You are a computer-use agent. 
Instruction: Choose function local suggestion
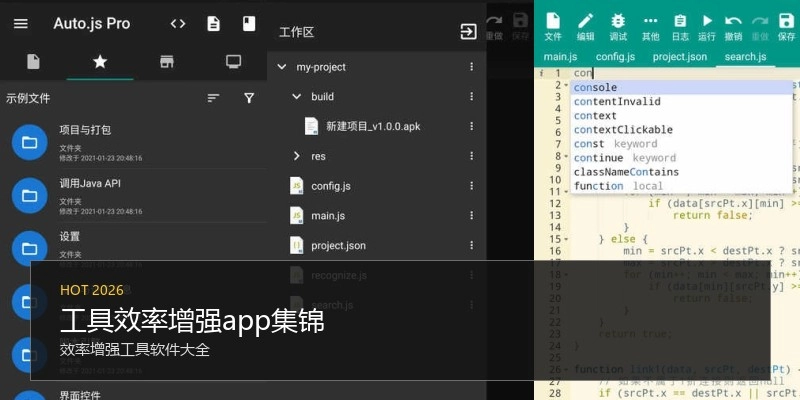pos(681,186)
